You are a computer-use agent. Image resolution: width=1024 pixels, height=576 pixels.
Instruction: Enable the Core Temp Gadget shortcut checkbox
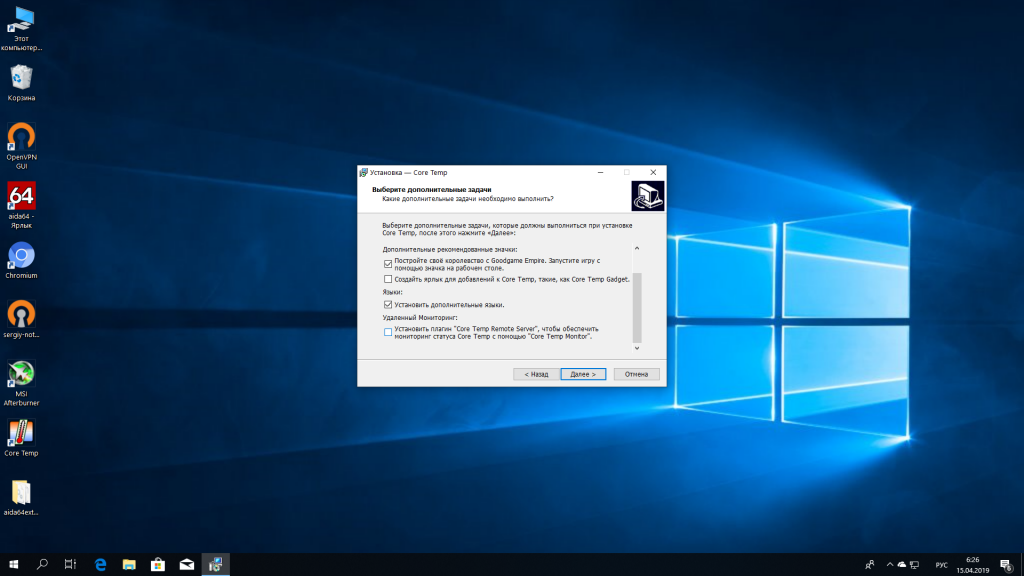tap(388, 279)
